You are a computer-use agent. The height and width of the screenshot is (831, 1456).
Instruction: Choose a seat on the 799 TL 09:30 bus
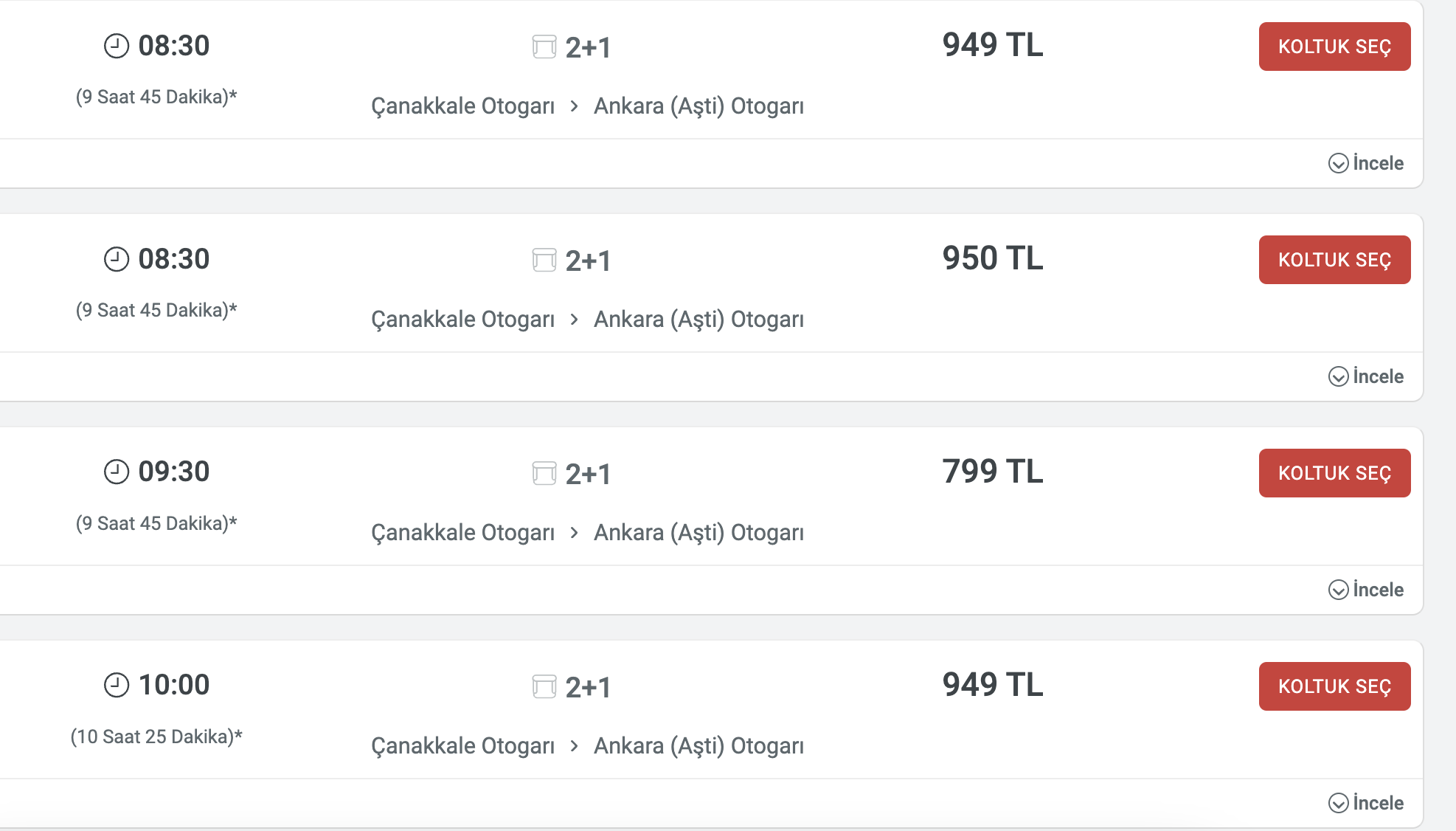[1334, 473]
